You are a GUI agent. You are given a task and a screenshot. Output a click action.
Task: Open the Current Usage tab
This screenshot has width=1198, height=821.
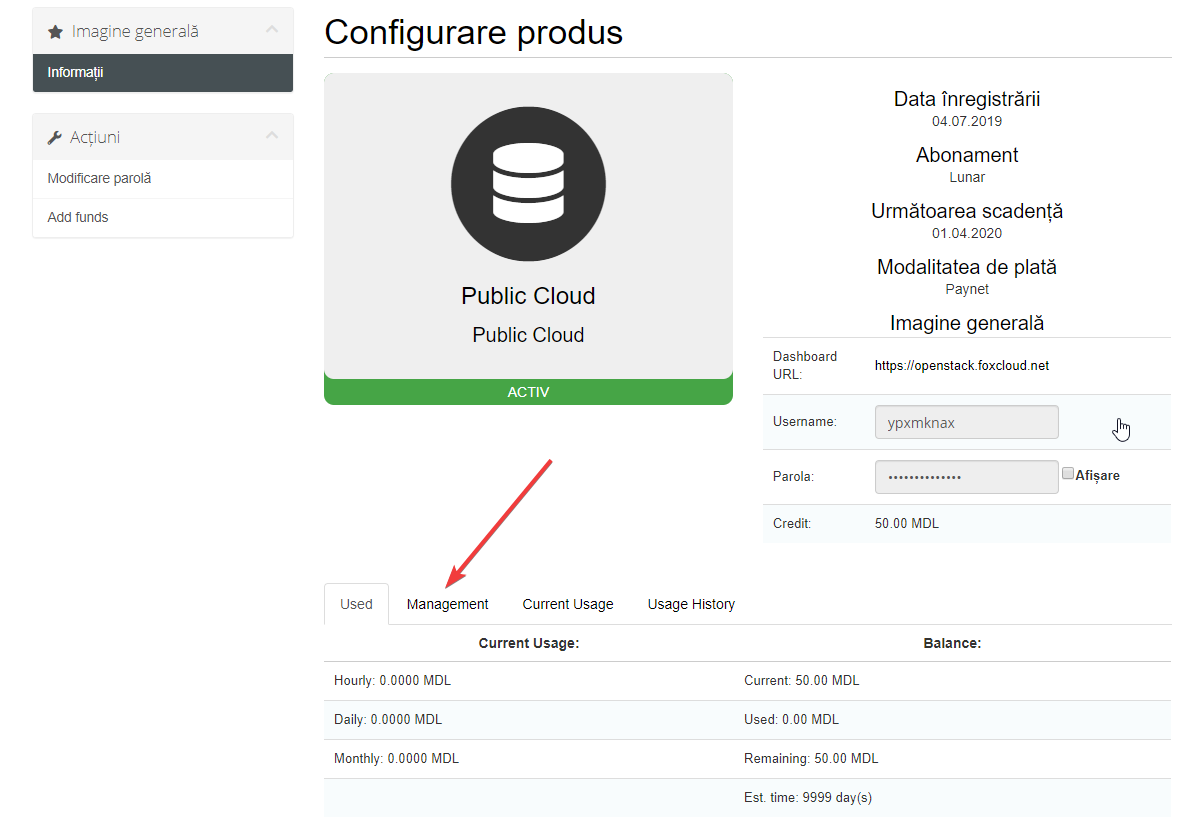point(567,604)
